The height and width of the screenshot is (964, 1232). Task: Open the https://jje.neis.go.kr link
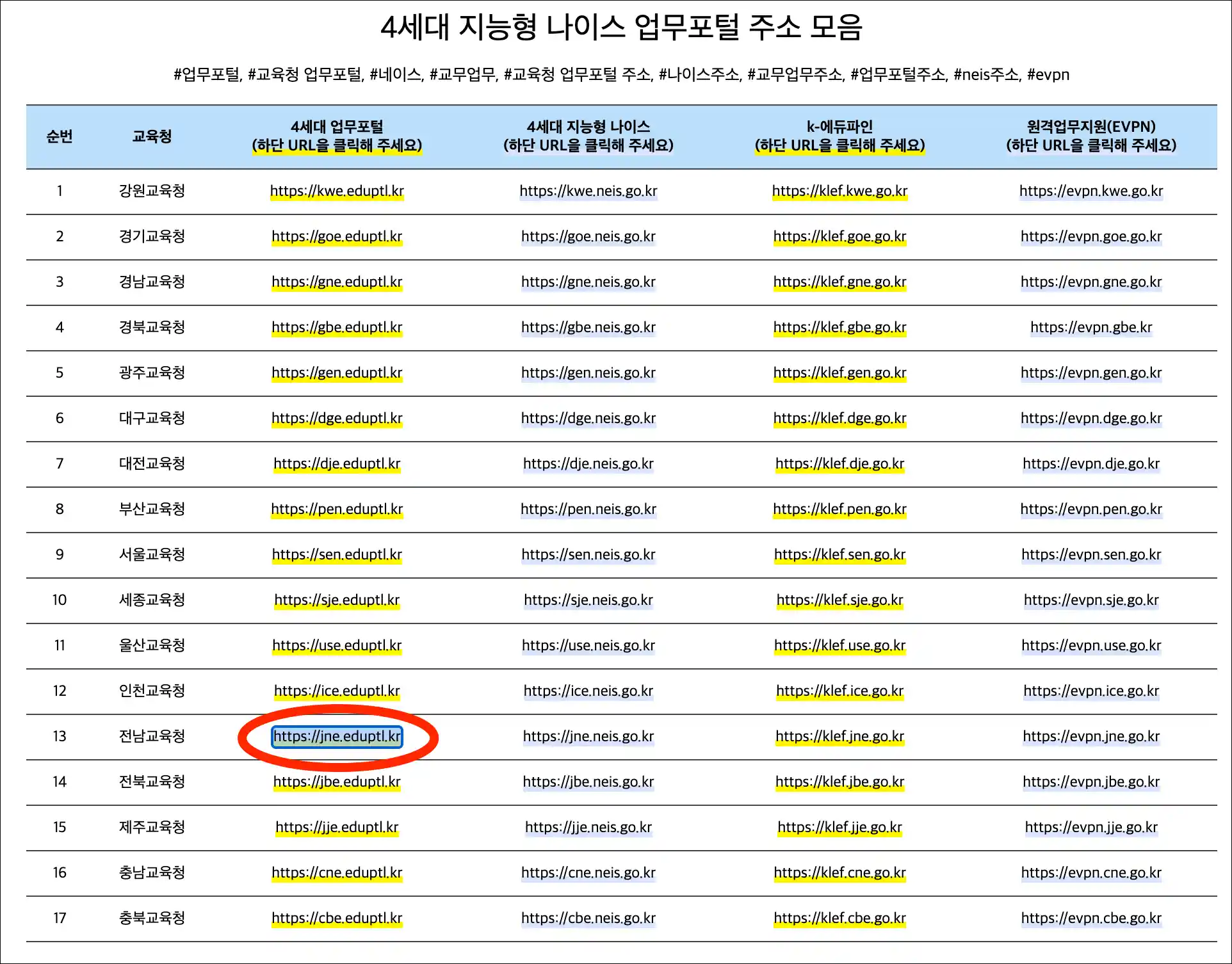(588, 827)
